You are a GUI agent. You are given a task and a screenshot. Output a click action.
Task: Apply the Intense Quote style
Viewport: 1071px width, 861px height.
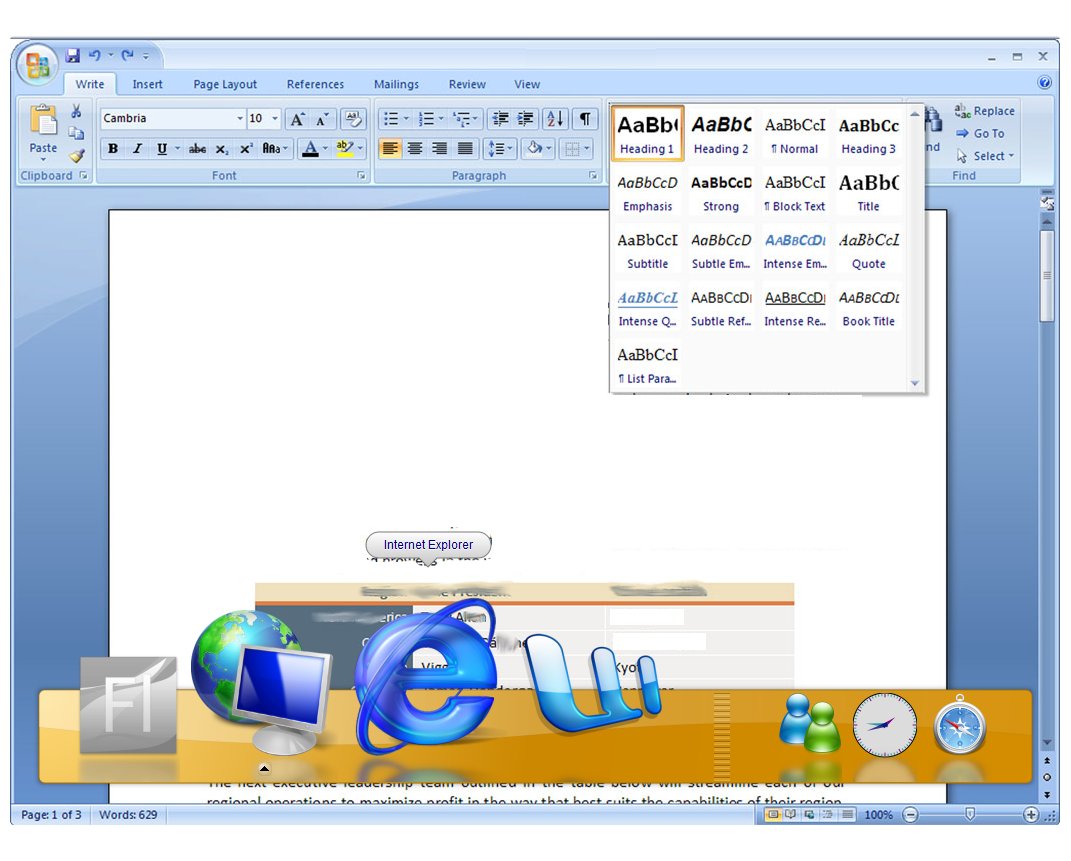pyautogui.click(x=647, y=308)
